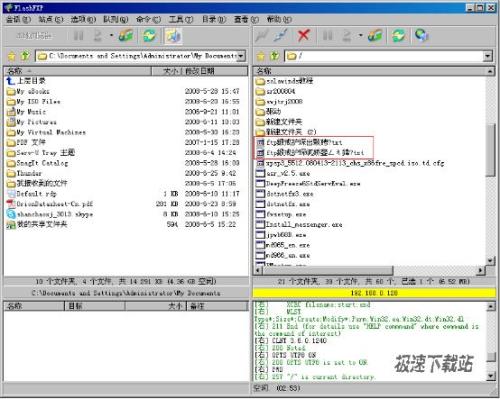Select the My eBooks folder

point(28,91)
